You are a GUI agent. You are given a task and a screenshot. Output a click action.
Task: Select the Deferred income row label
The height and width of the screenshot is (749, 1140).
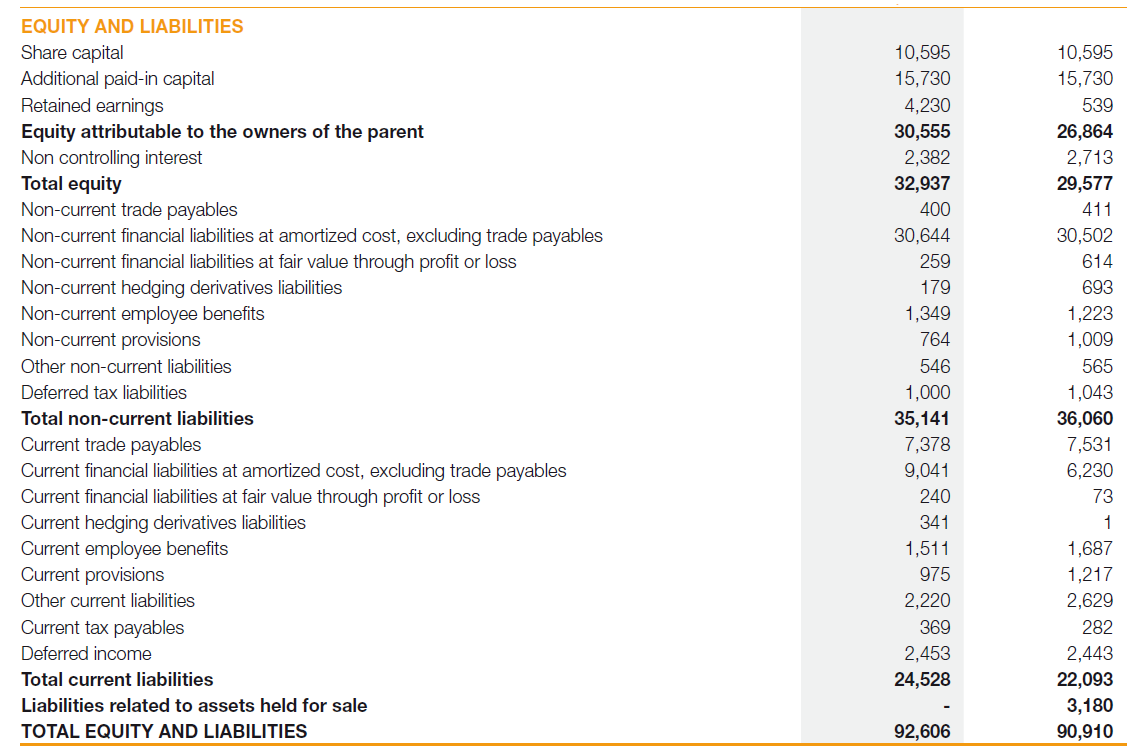coord(86,654)
